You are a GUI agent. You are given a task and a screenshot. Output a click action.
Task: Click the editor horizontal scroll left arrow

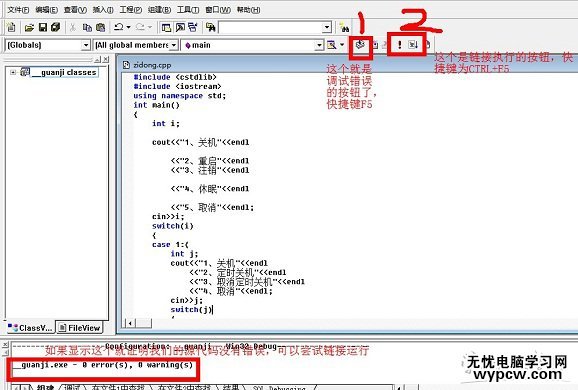click(130, 323)
